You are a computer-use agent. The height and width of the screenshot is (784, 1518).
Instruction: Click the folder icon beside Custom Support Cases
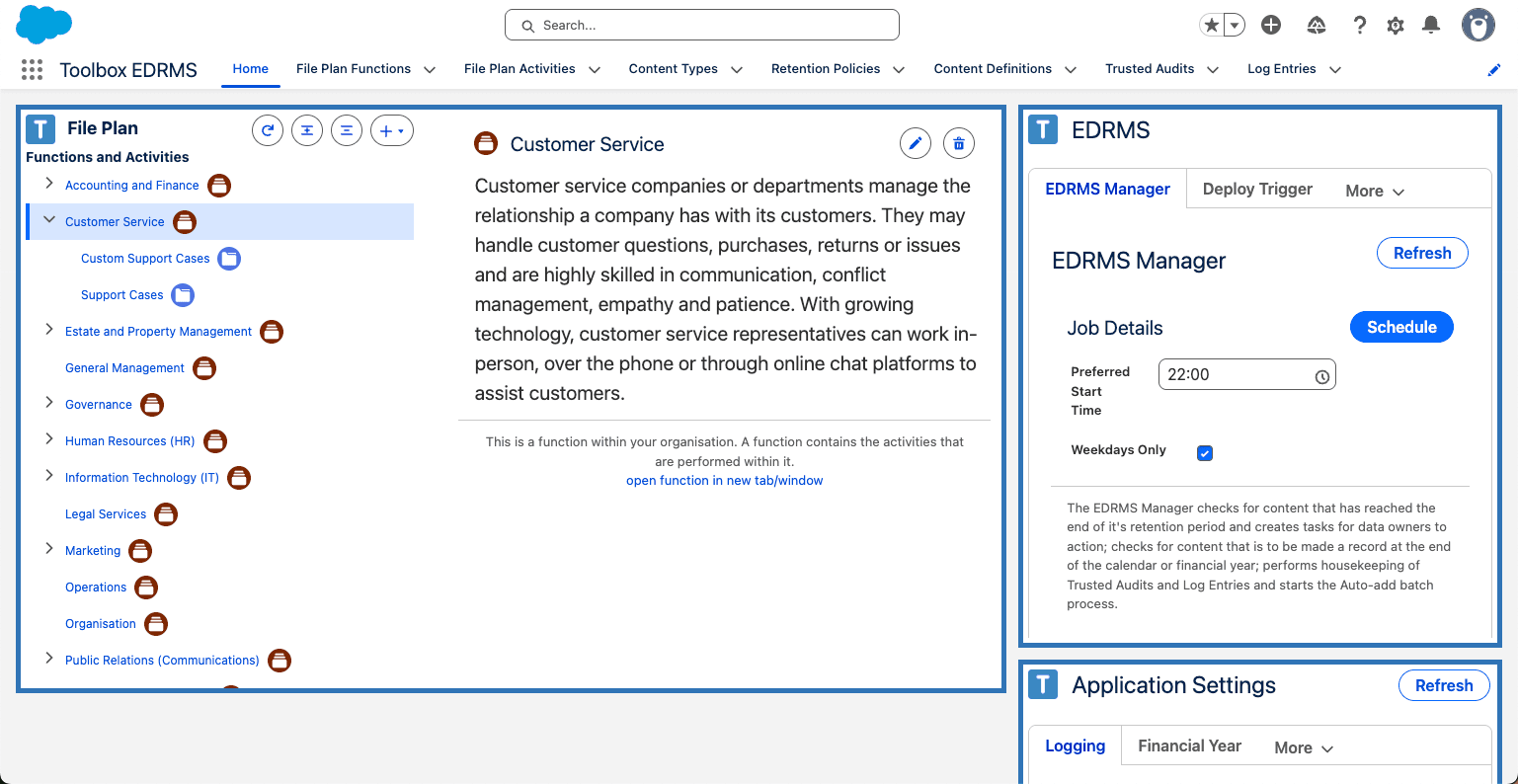[x=229, y=259]
